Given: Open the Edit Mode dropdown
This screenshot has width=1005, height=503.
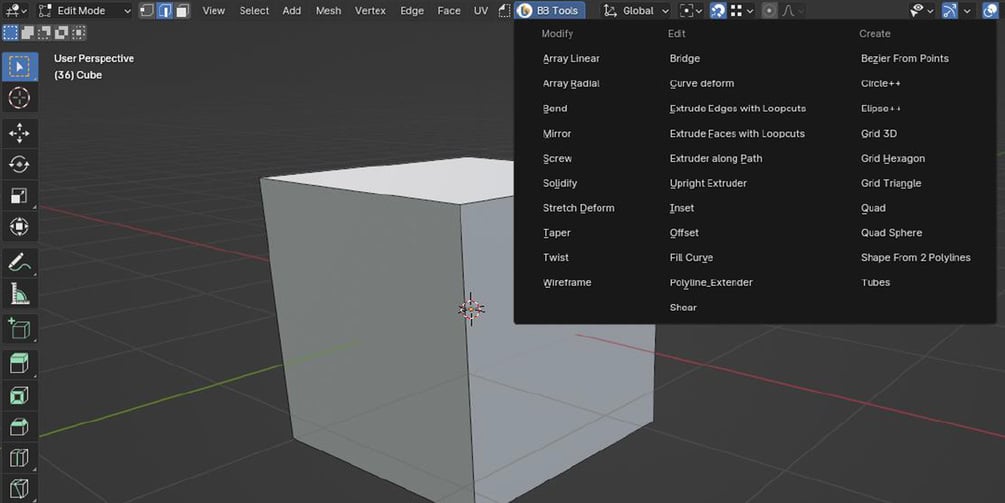Looking at the screenshot, I should pos(84,10).
